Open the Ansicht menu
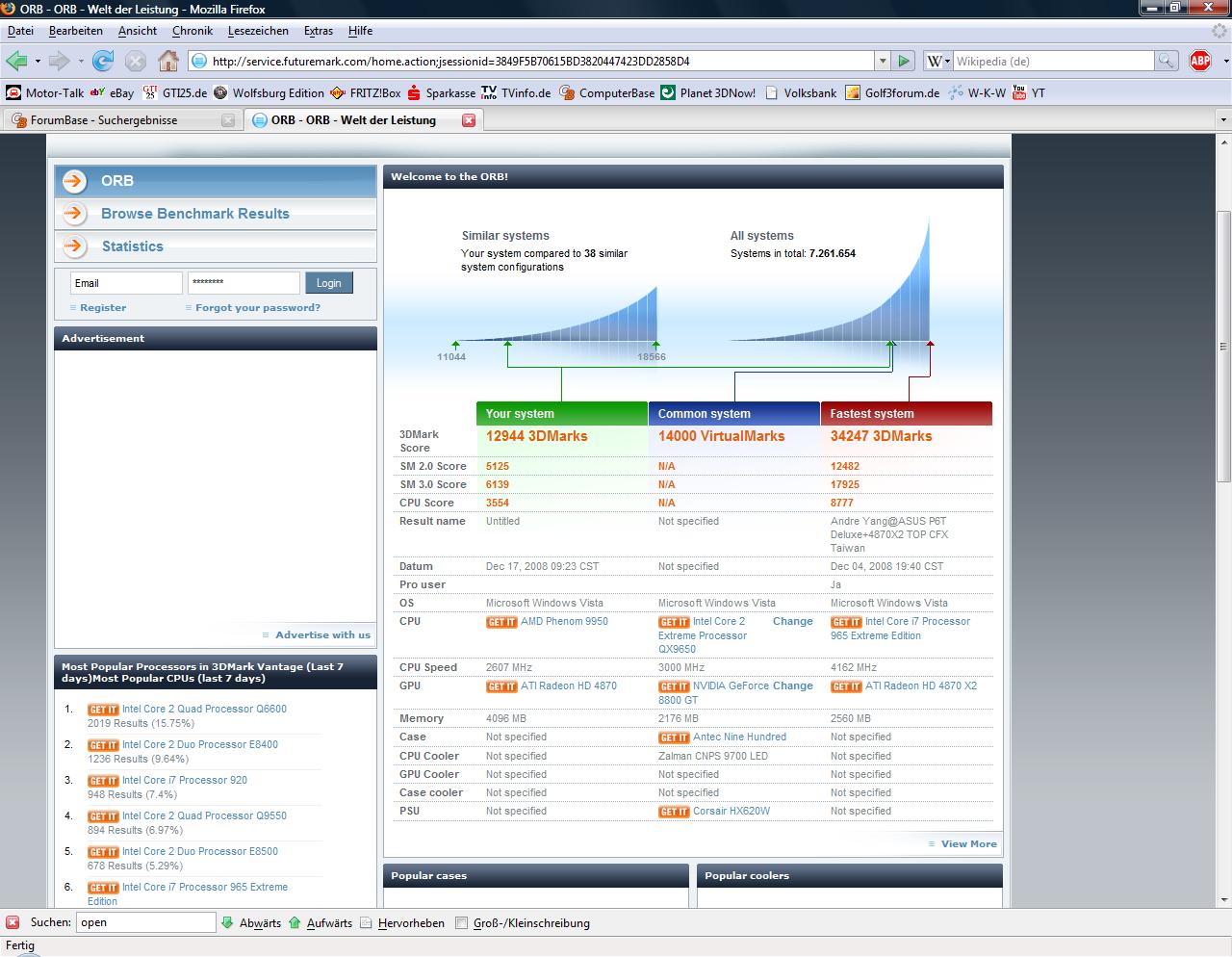This screenshot has height=957, width=1232. tap(138, 31)
